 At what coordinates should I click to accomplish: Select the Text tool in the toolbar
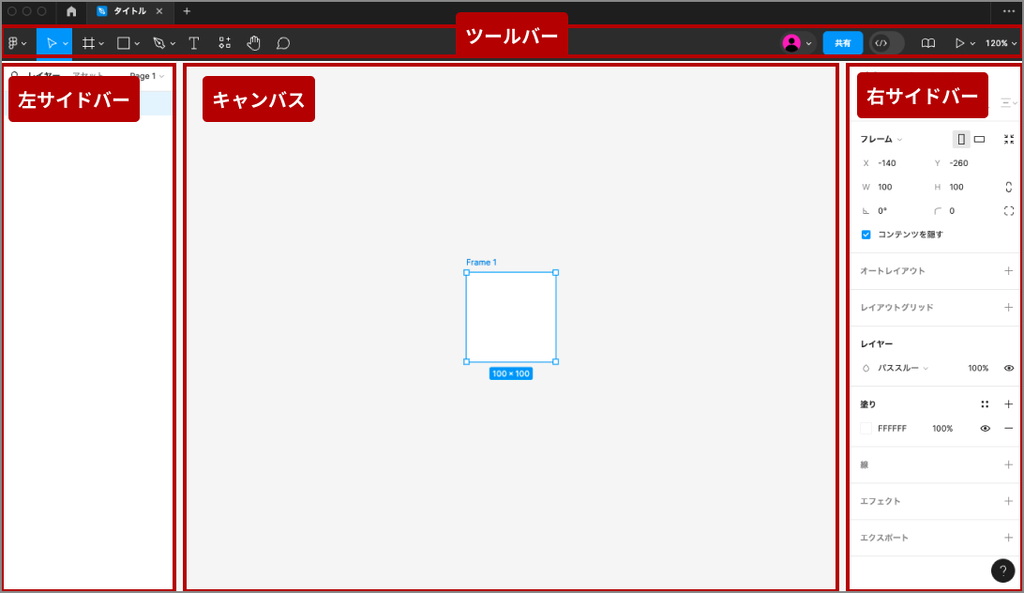[194, 43]
